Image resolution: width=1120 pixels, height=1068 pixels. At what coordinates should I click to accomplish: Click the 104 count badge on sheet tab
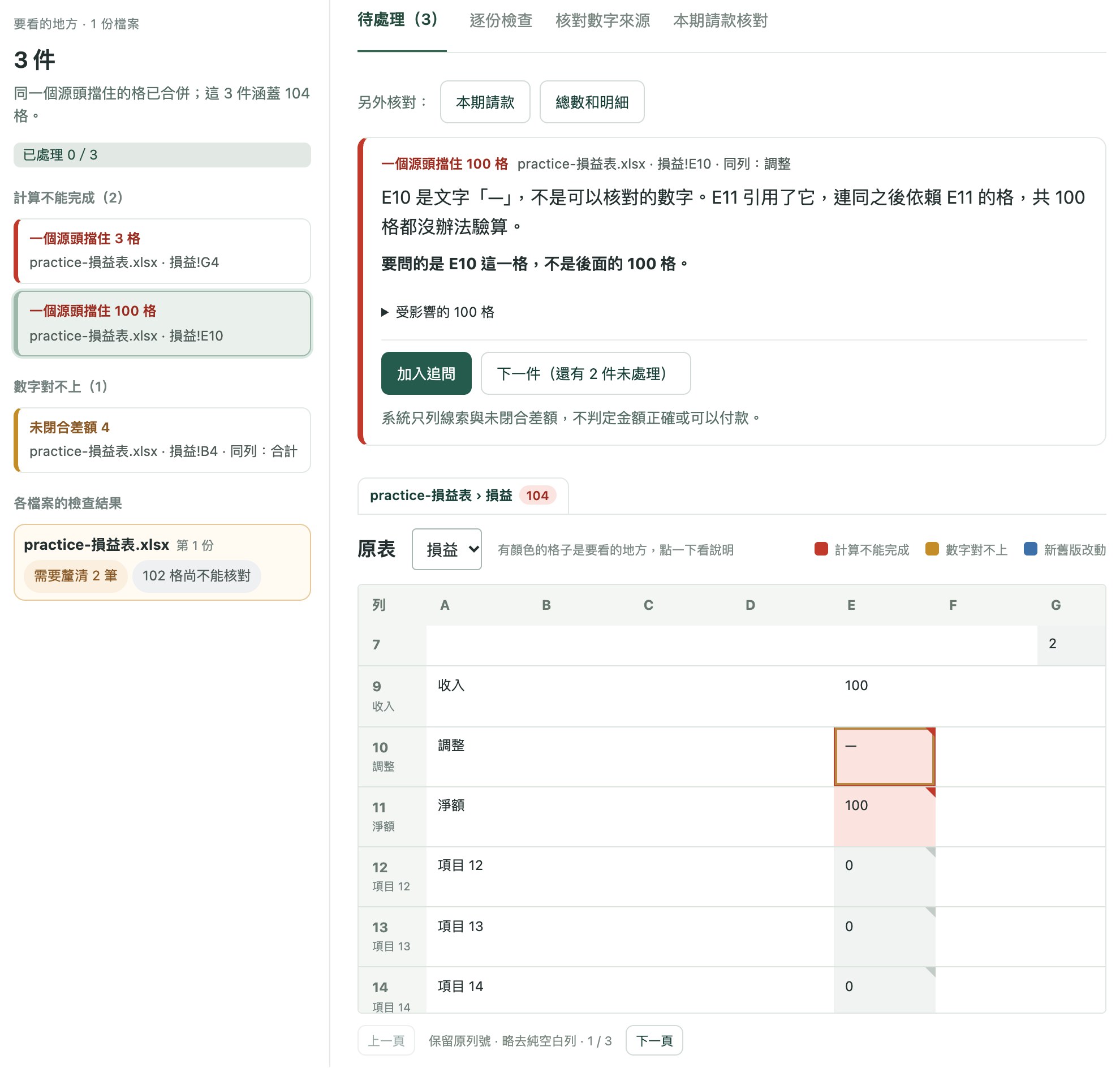(x=537, y=496)
